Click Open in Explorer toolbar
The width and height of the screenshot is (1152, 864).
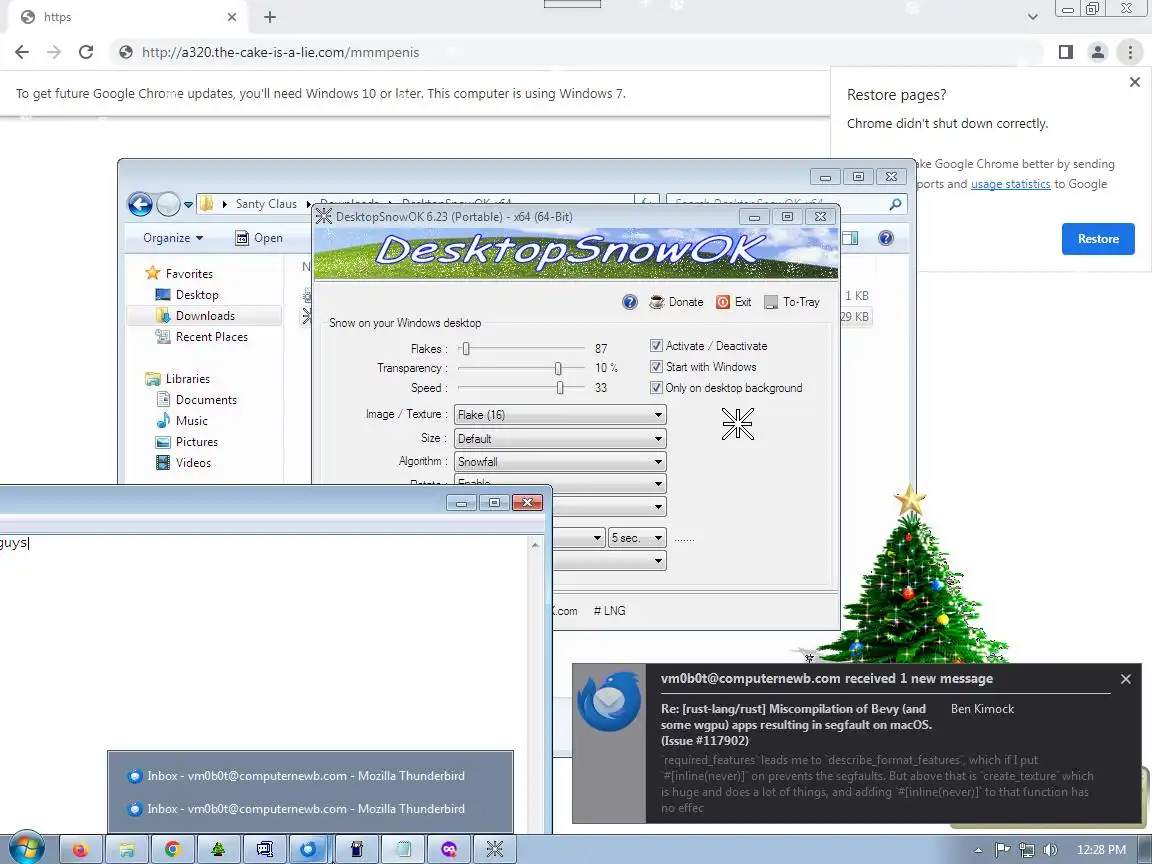259,238
